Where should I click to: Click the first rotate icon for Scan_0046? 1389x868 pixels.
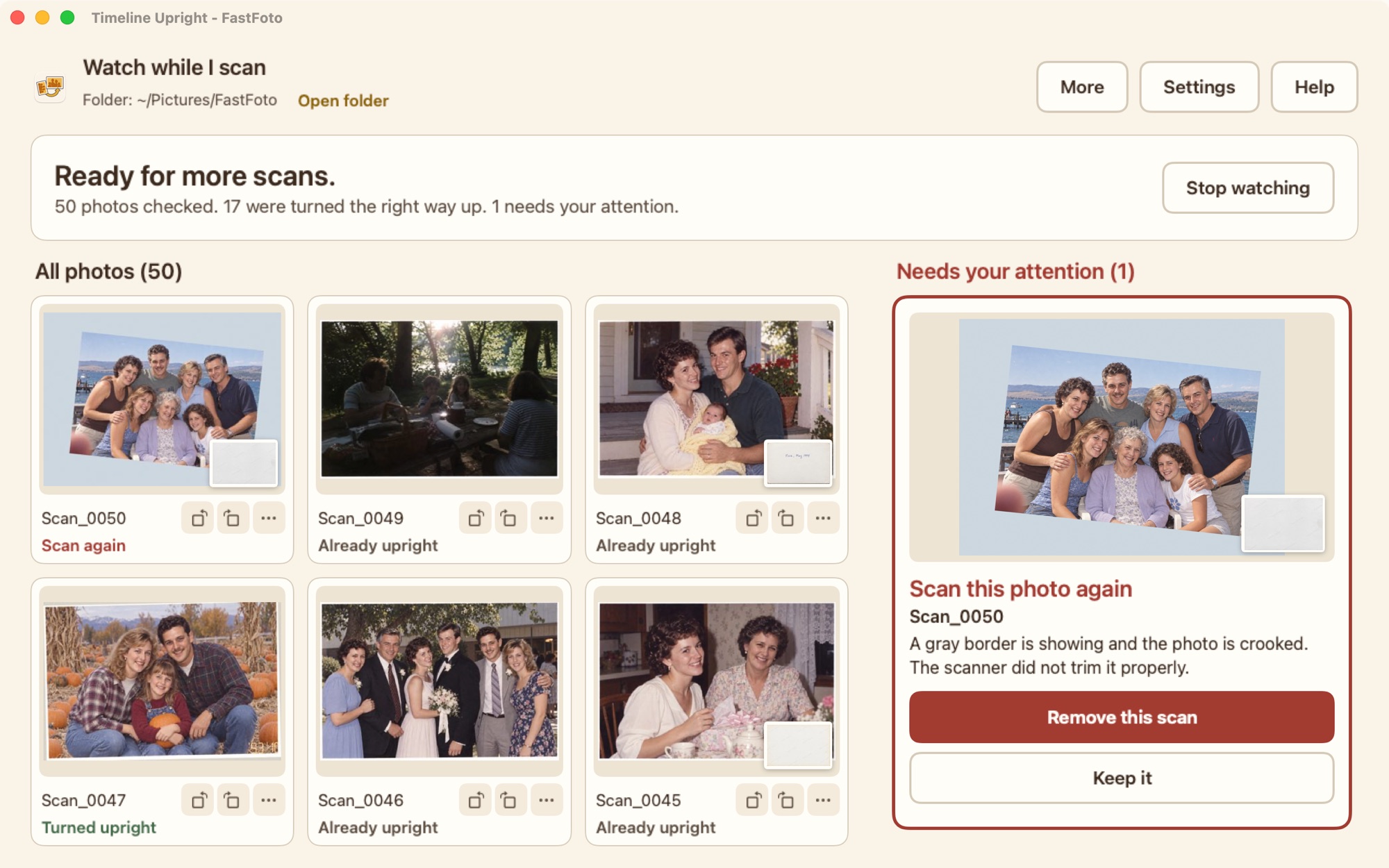476,800
